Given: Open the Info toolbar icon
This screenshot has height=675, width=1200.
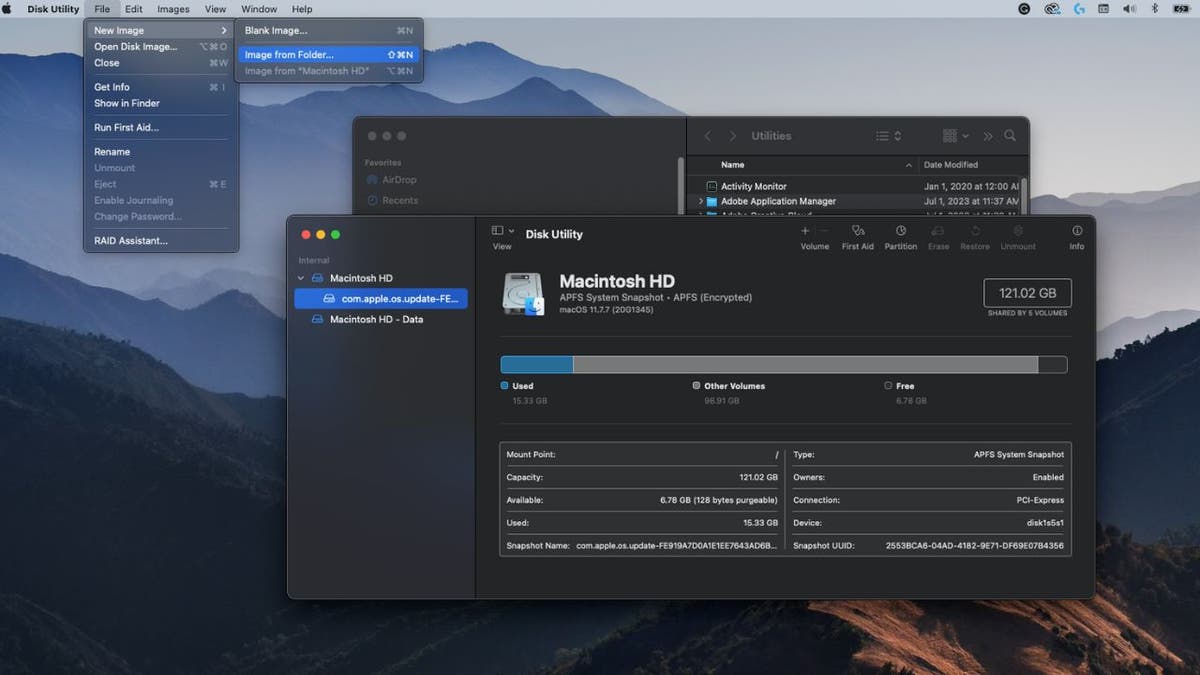Looking at the screenshot, I should (x=1077, y=231).
